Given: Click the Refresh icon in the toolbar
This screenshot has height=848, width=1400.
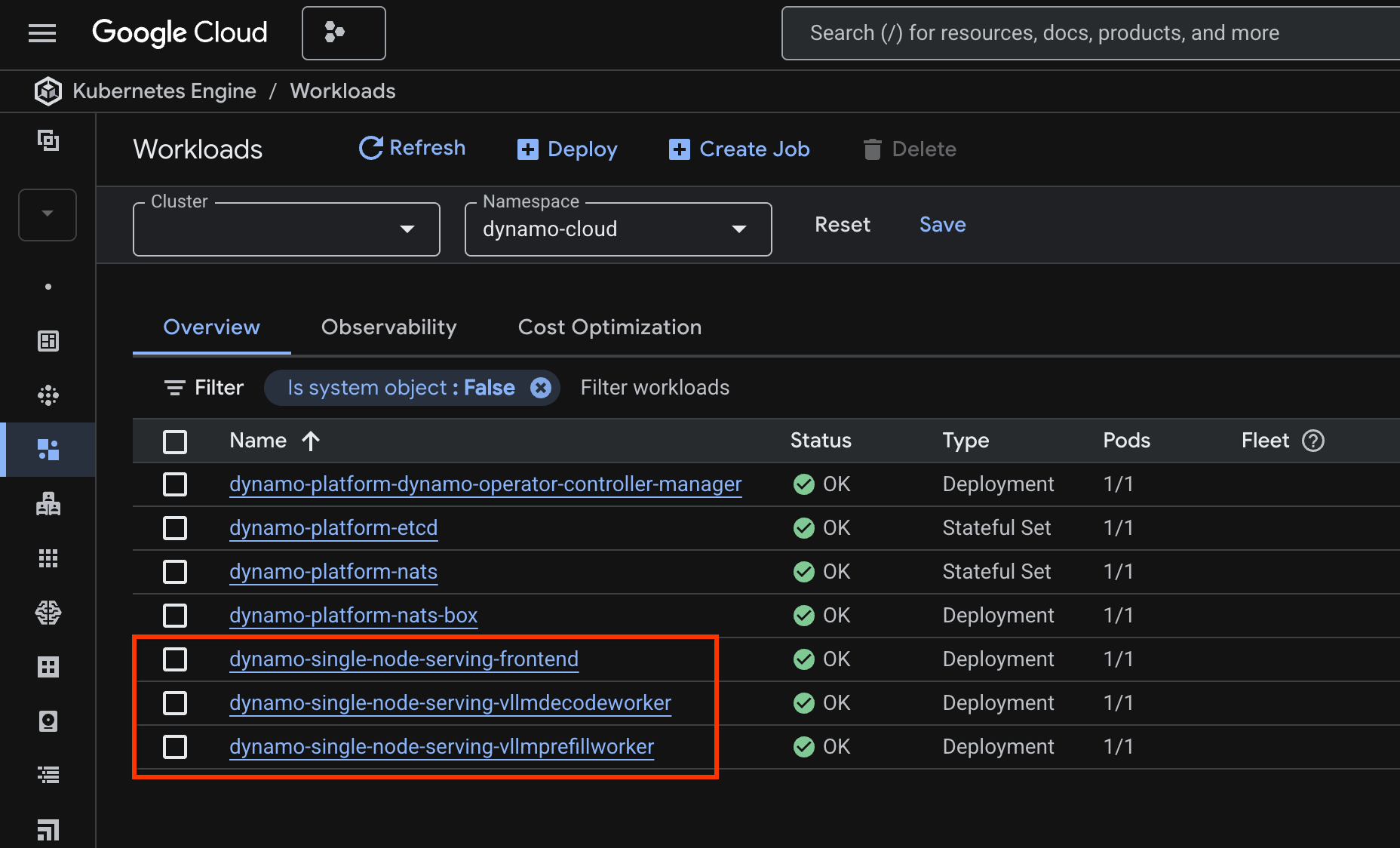Looking at the screenshot, I should [370, 149].
